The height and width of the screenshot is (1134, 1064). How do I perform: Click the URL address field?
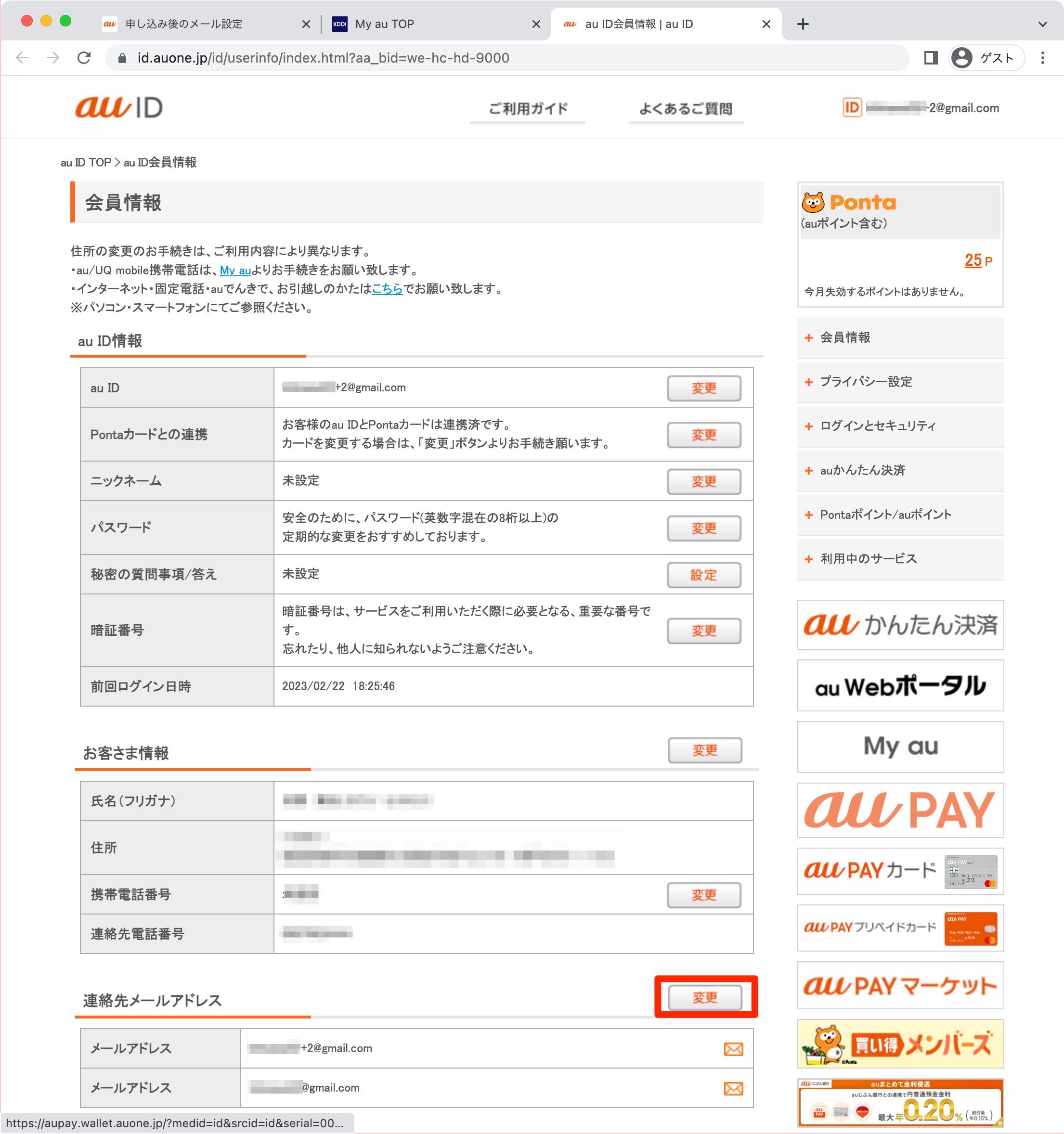[x=506, y=58]
